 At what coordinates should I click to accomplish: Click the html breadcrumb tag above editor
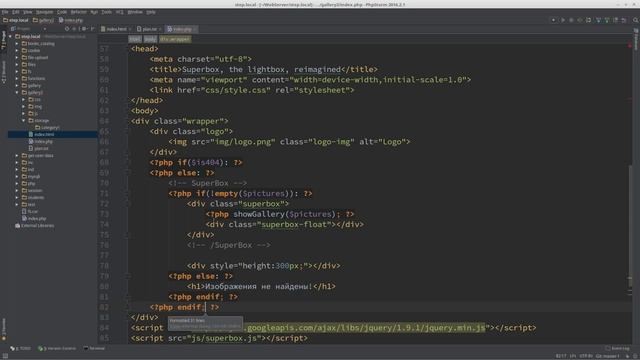tap(135, 39)
